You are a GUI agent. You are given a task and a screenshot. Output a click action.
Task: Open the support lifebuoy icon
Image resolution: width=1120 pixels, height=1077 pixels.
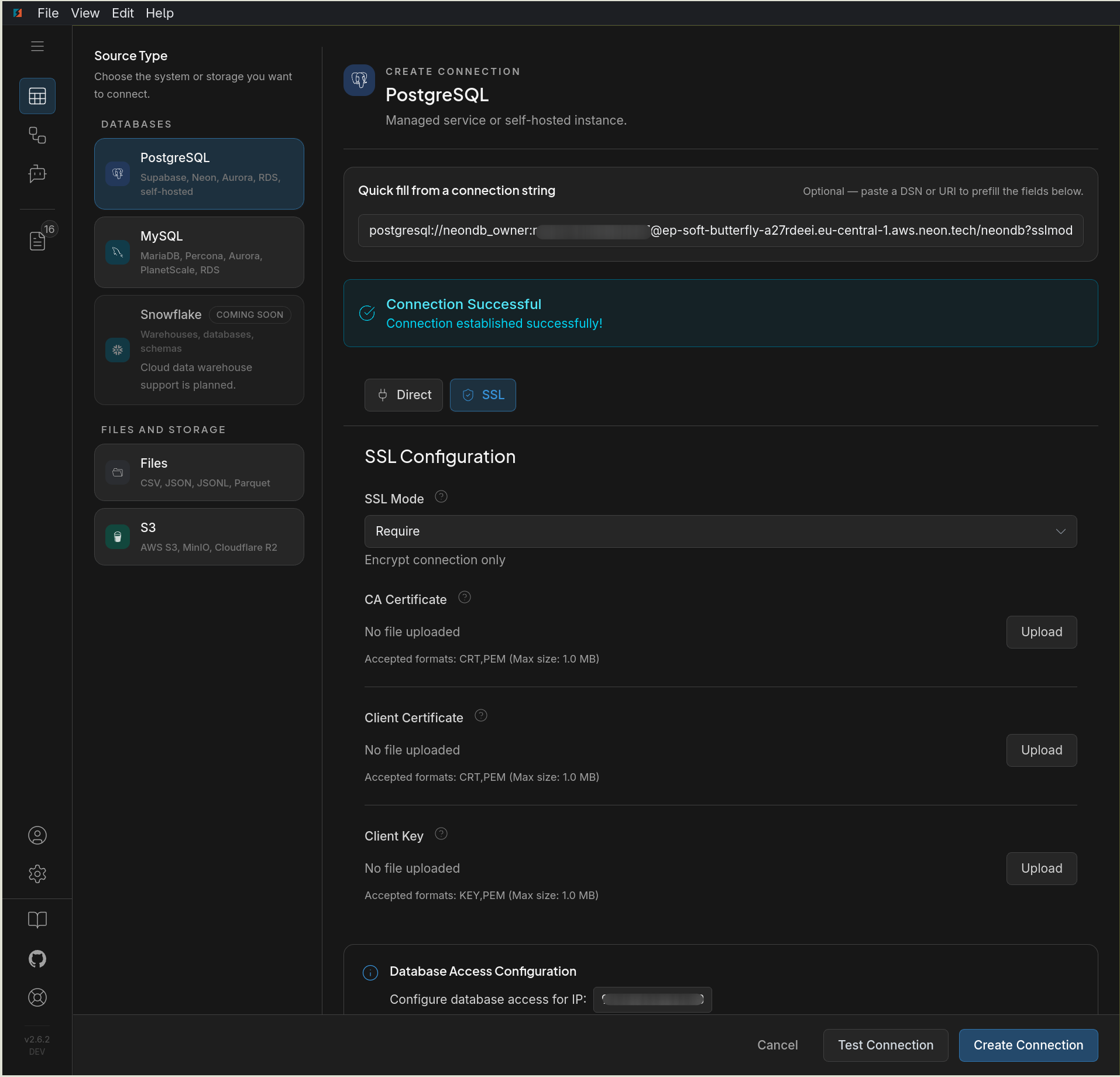37,997
